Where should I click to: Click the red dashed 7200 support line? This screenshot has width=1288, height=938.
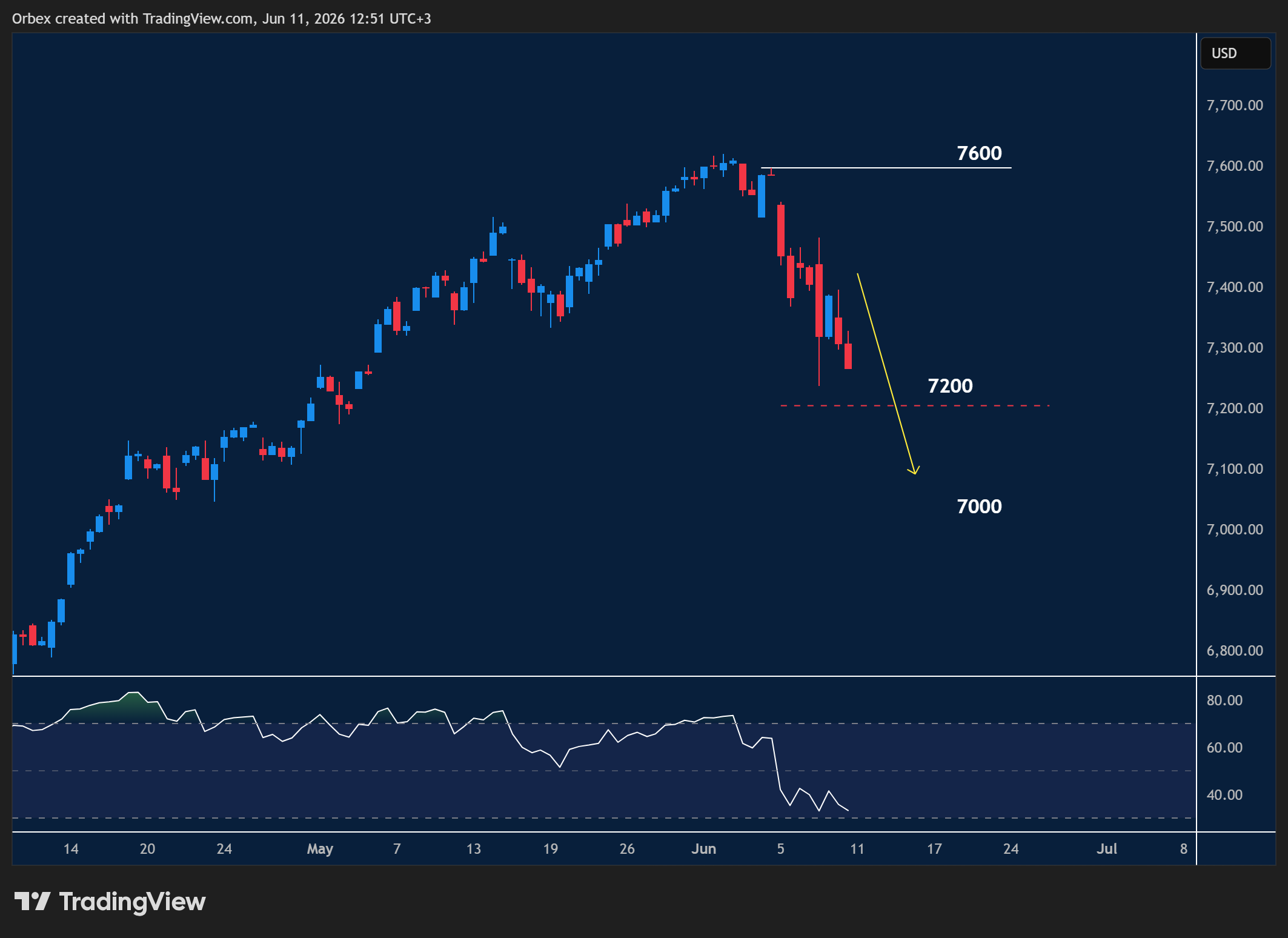[915, 405]
